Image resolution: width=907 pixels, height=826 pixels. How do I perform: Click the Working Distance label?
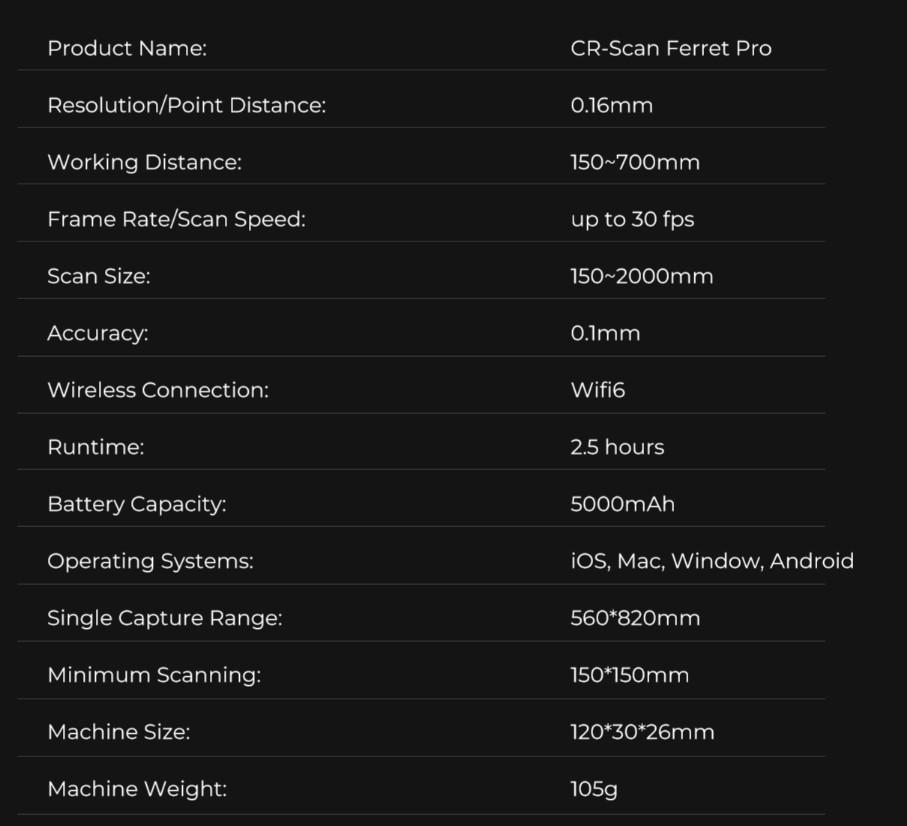(144, 162)
